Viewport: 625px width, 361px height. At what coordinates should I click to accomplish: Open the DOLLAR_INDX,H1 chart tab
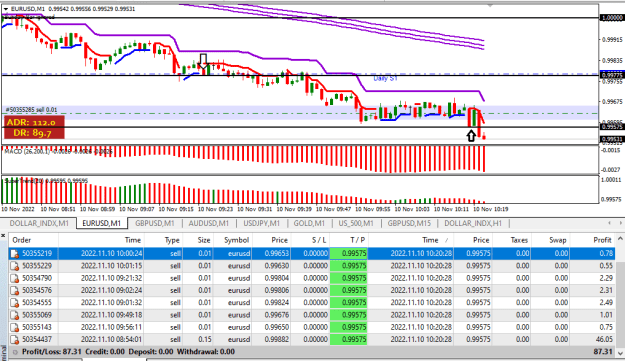(x=473, y=224)
